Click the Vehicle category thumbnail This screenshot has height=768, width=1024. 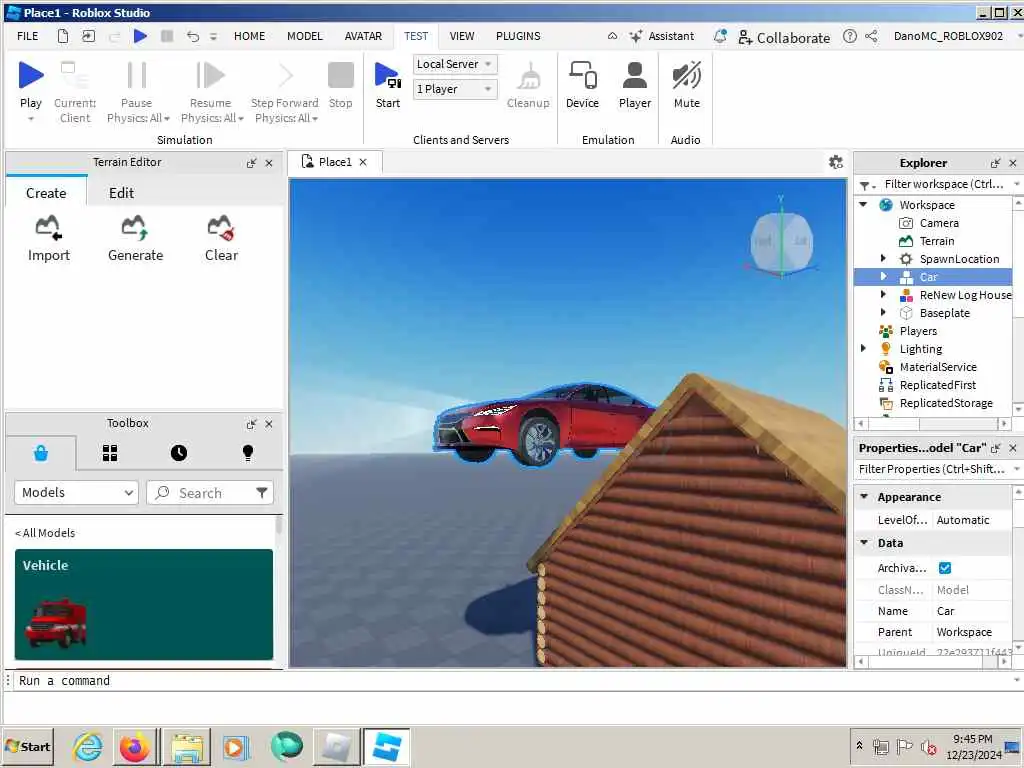144,604
